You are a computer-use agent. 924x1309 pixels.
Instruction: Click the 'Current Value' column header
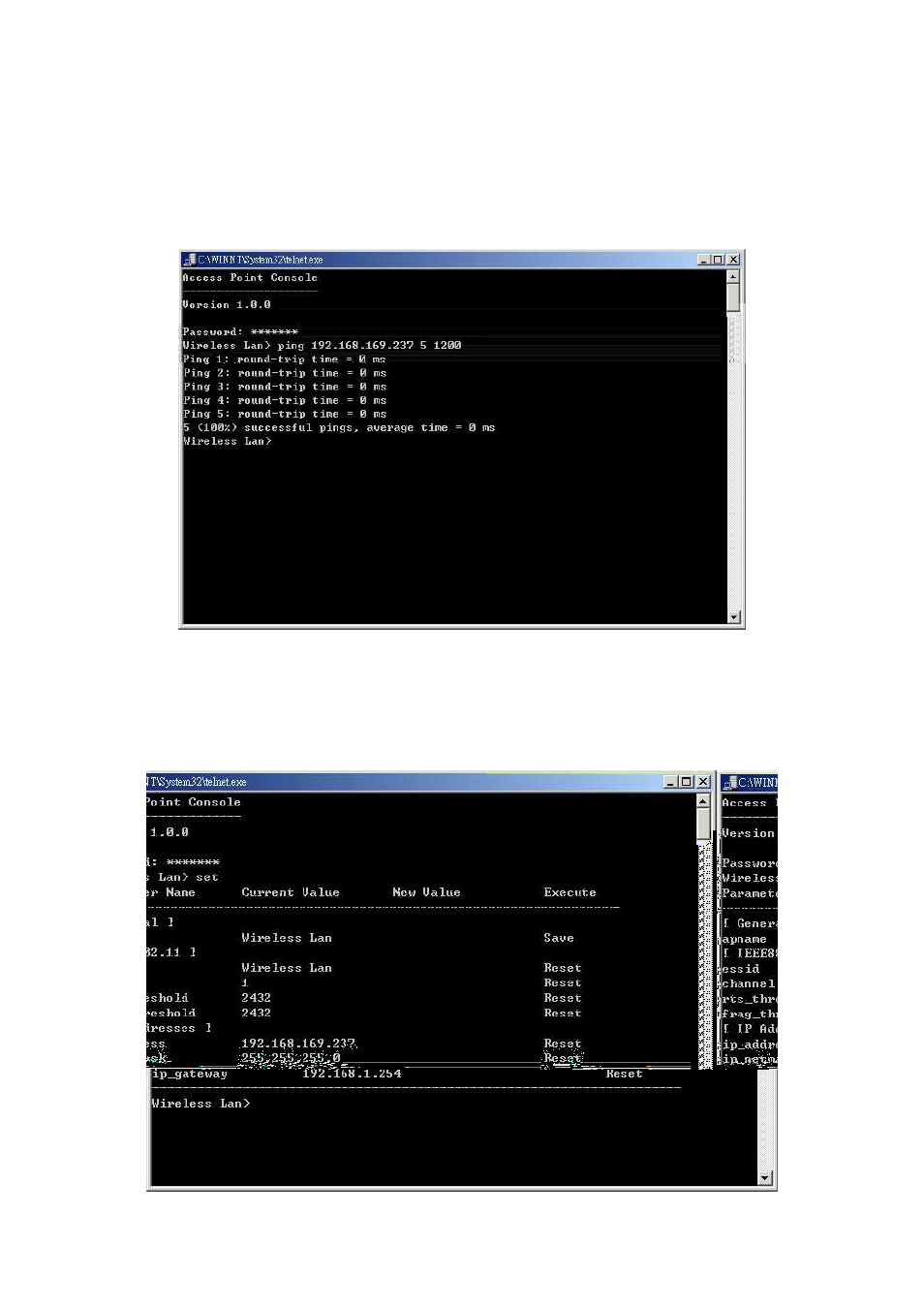291,892
